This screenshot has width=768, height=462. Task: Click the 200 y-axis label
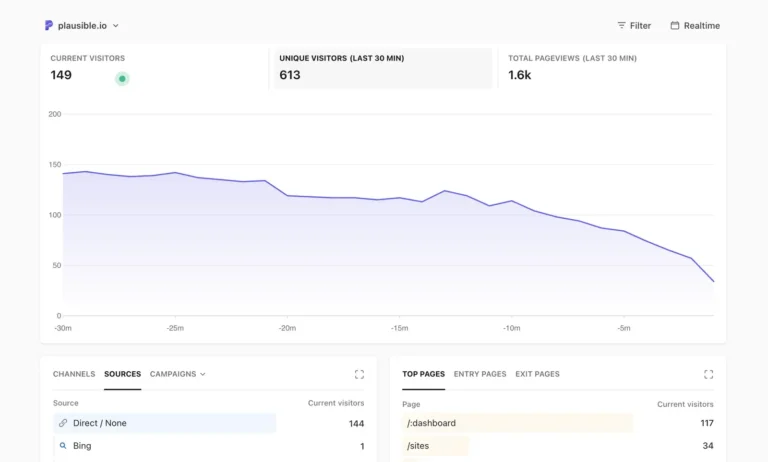pos(55,114)
